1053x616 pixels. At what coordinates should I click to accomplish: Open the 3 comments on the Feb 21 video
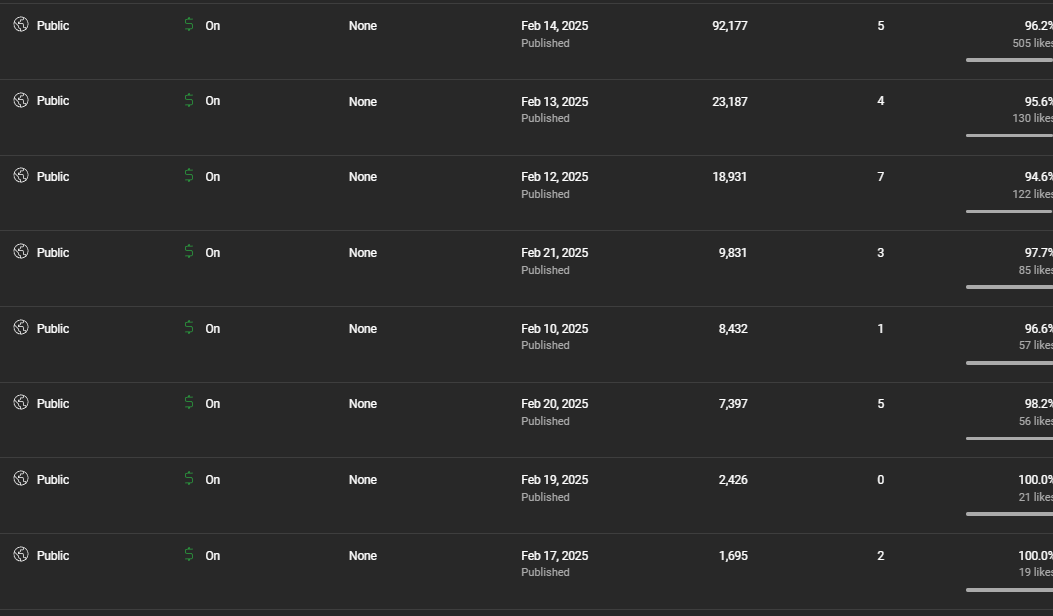(880, 253)
